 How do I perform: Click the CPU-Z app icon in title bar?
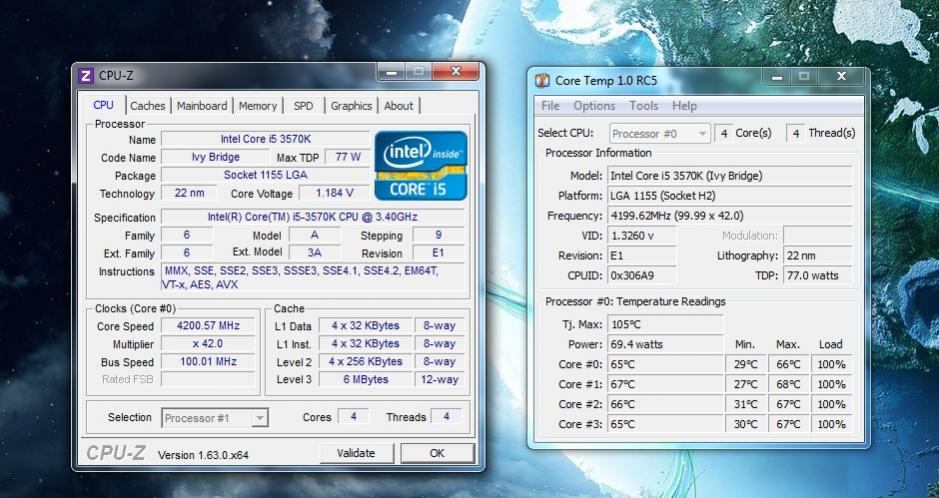86,76
